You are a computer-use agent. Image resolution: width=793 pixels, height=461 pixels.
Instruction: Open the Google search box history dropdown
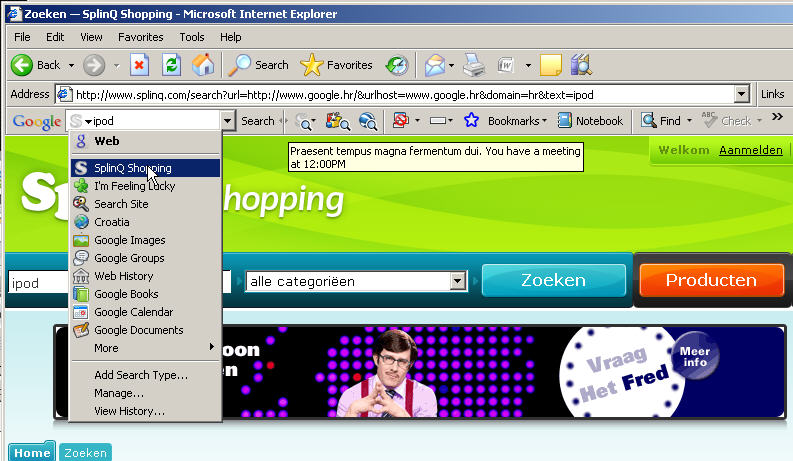(x=228, y=121)
